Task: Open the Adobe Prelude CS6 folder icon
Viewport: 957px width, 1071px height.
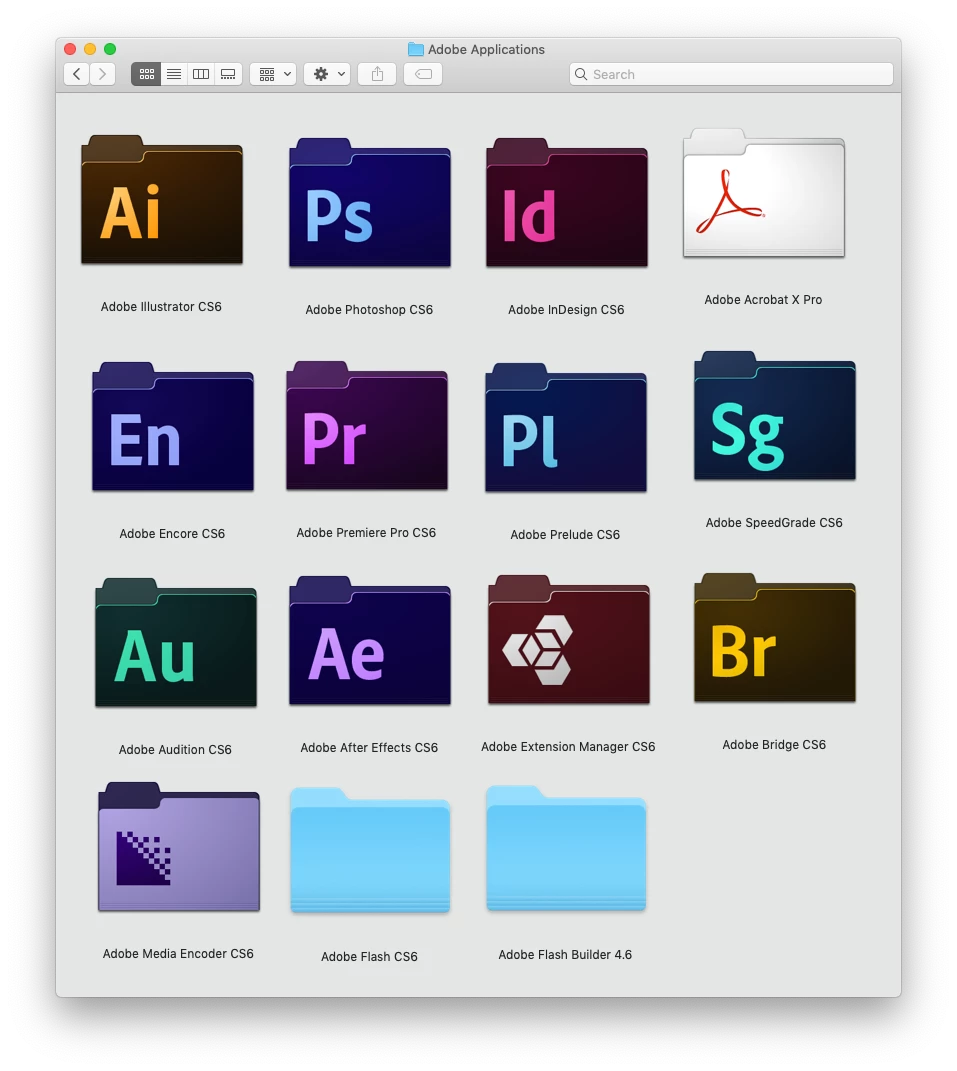Action: tap(566, 428)
